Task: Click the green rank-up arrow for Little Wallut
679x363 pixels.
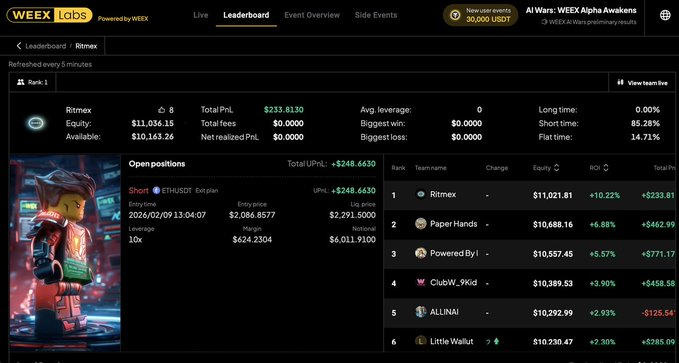Action: (496, 341)
